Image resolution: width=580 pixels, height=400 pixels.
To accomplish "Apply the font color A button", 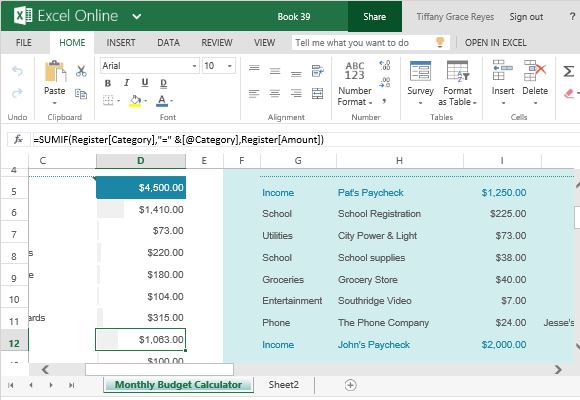I will click(162, 101).
